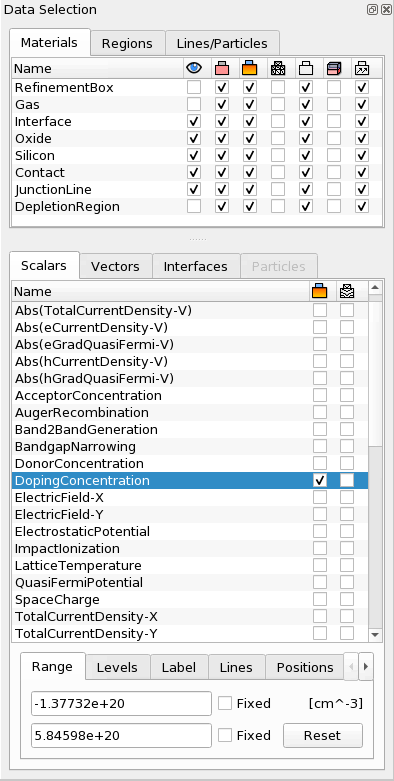Hide the Contact material

(x=194, y=172)
